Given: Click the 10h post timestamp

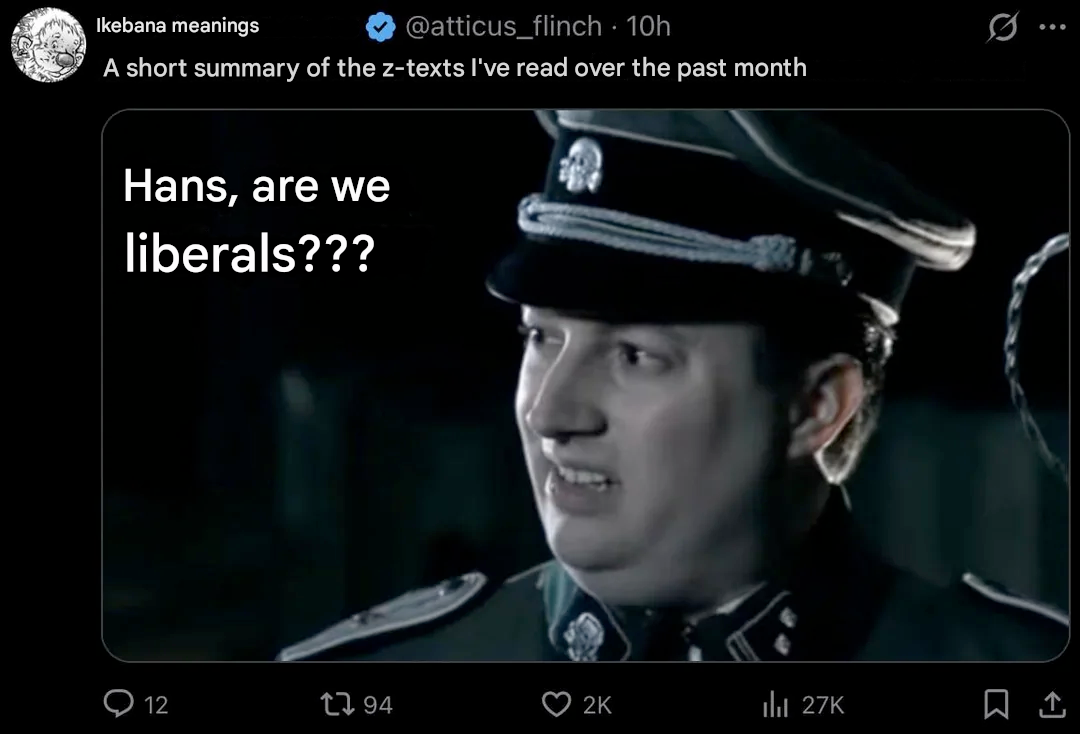Looking at the screenshot, I should (x=648, y=26).
